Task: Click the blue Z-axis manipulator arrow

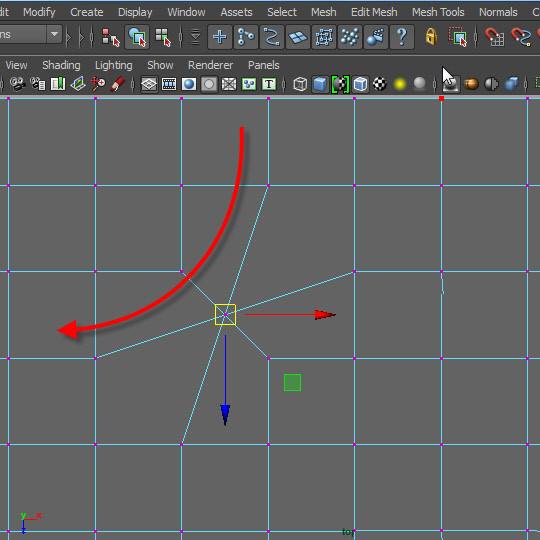Action: click(x=225, y=415)
